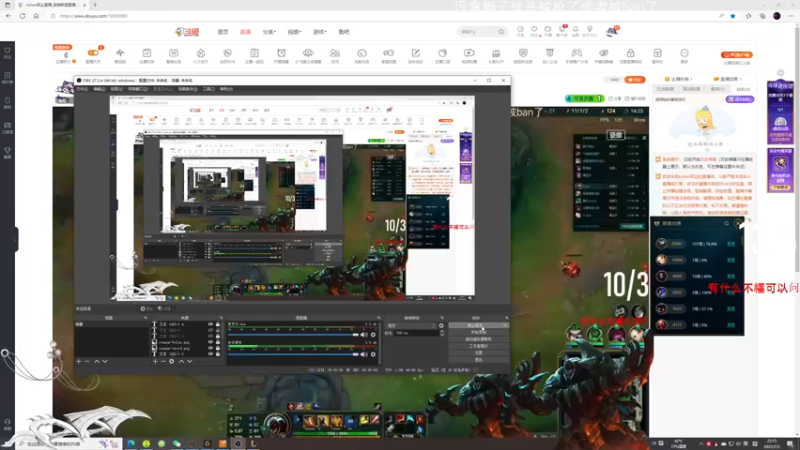Toggle the orange live broadcast switch

tap(93, 53)
